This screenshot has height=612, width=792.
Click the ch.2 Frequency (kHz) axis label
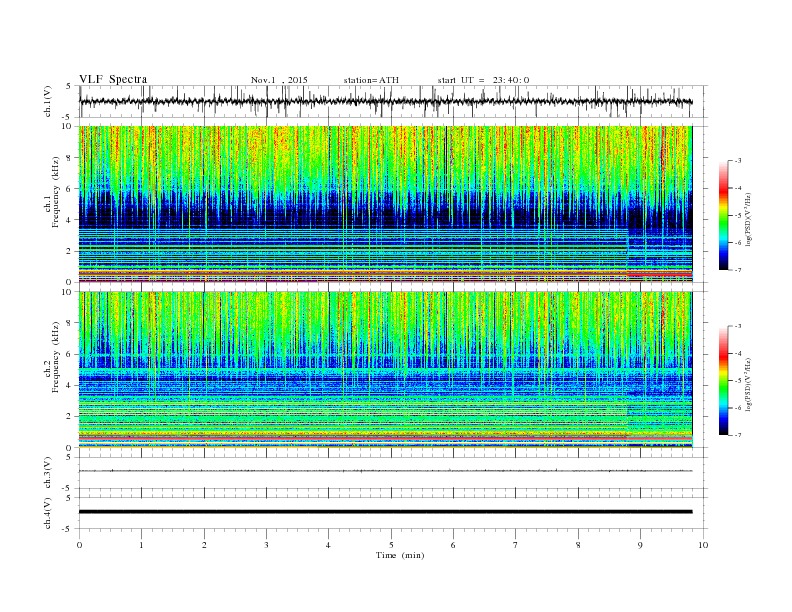click(x=51, y=357)
